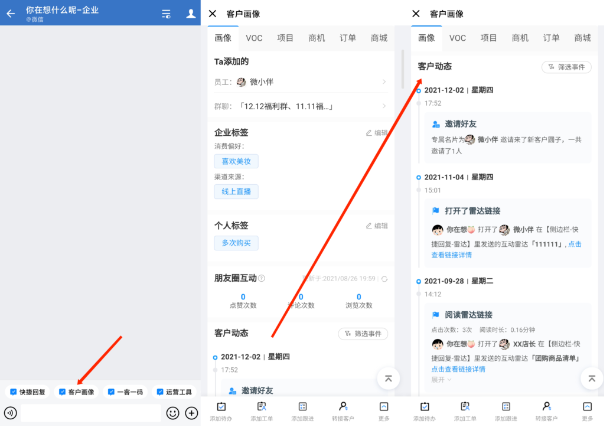Tap 转接客户 in middle panel bottom bar

343,411
